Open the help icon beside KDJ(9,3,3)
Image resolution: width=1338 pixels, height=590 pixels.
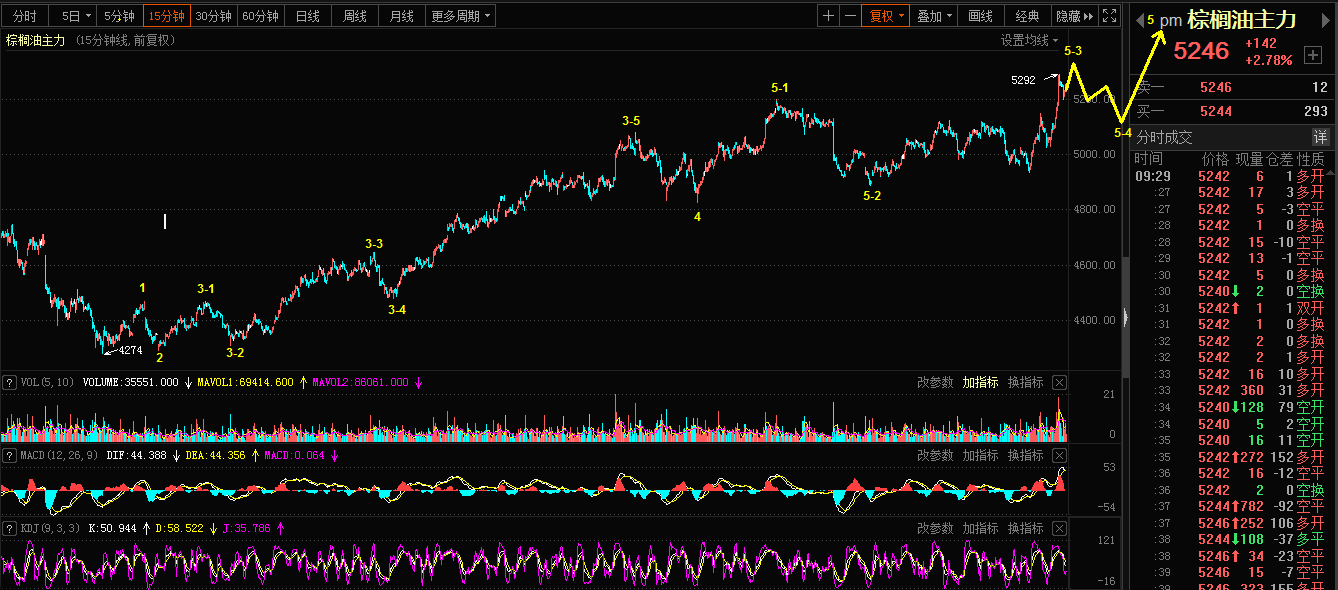[9, 528]
